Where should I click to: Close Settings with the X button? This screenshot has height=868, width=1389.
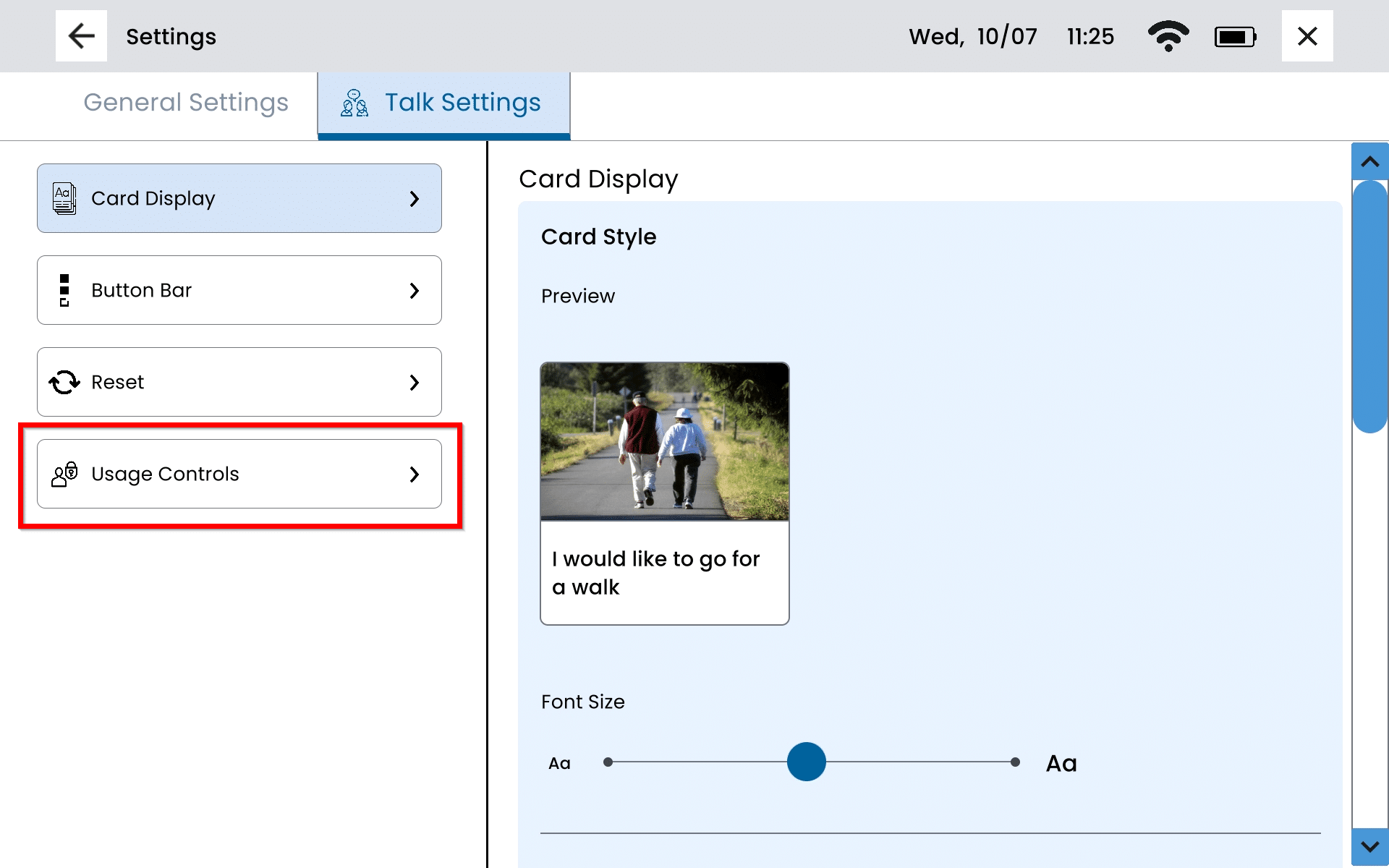pos(1307,36)
